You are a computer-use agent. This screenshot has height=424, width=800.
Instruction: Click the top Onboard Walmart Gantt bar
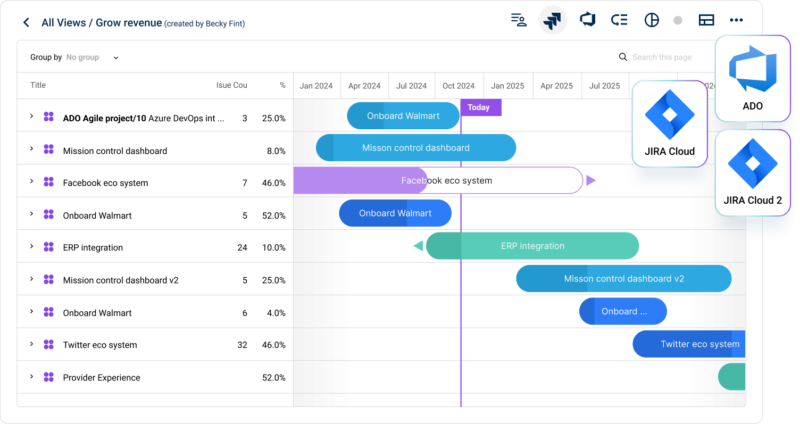tap(403, 116)
